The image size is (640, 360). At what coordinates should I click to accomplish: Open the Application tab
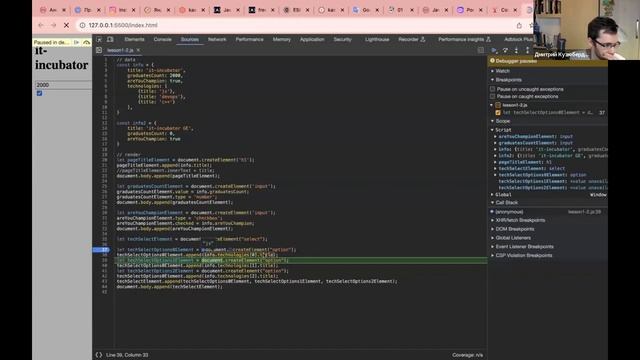click(x=312, y=40)
